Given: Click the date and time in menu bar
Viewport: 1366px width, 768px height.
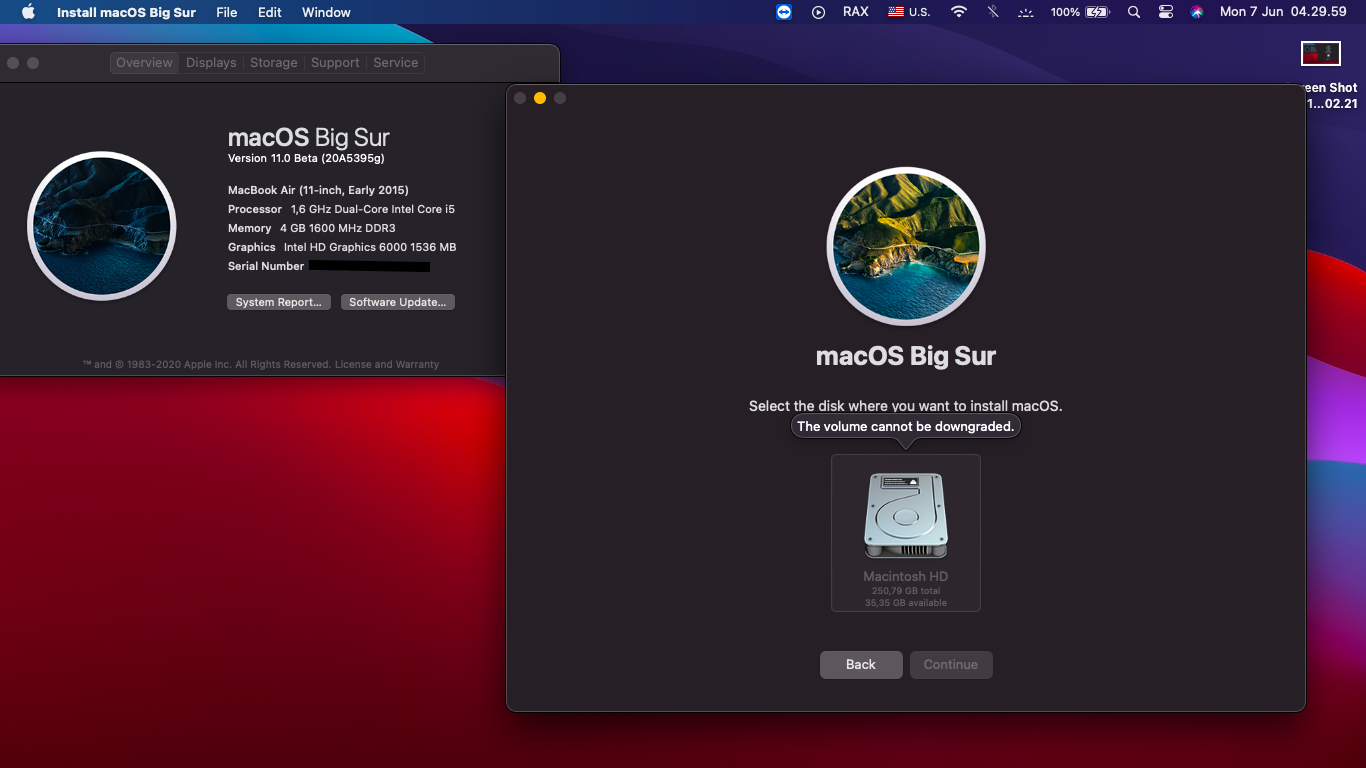Looking at the screenshot, I should pos(1284,12).
